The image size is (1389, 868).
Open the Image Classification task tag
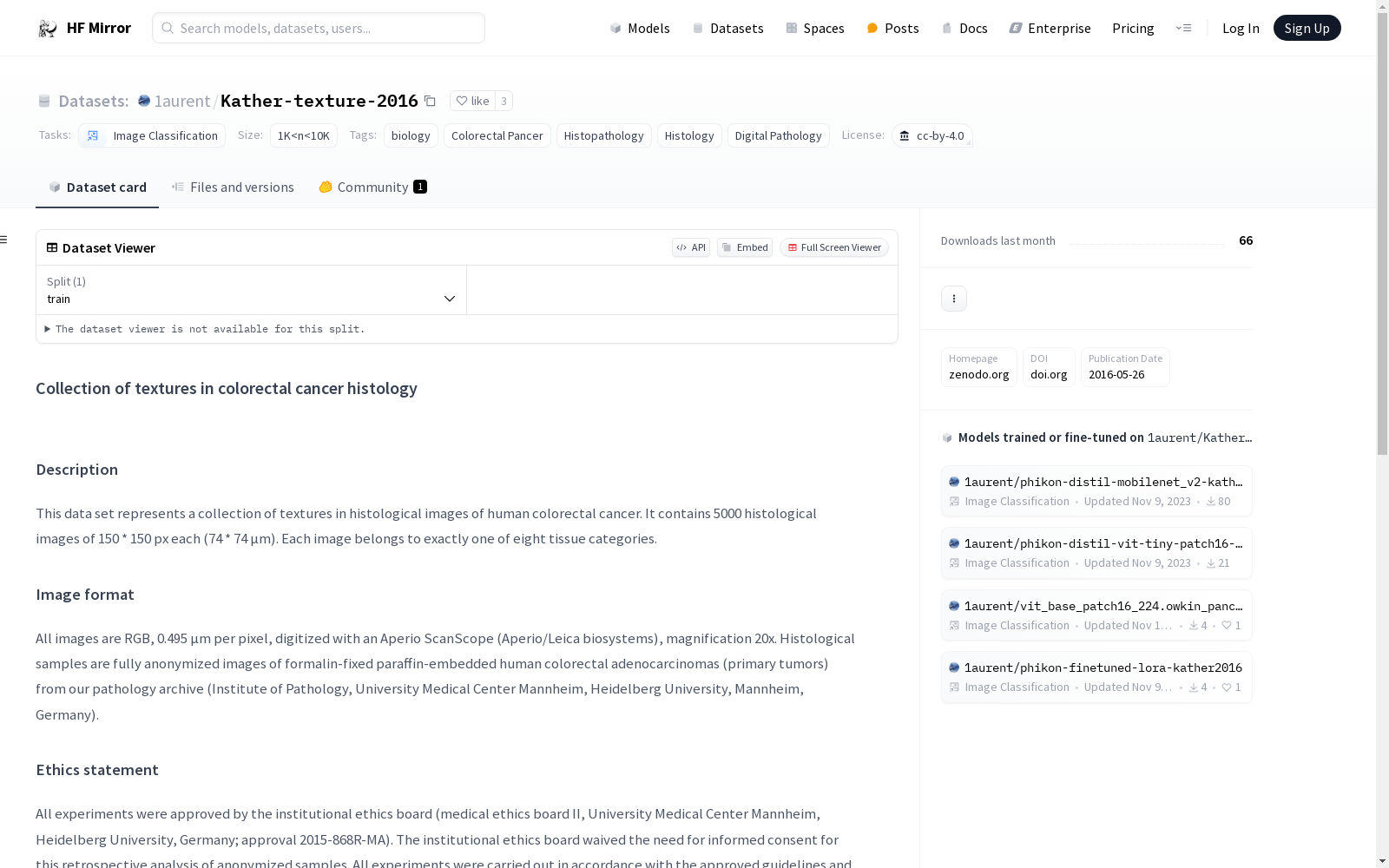coord(152,135)
